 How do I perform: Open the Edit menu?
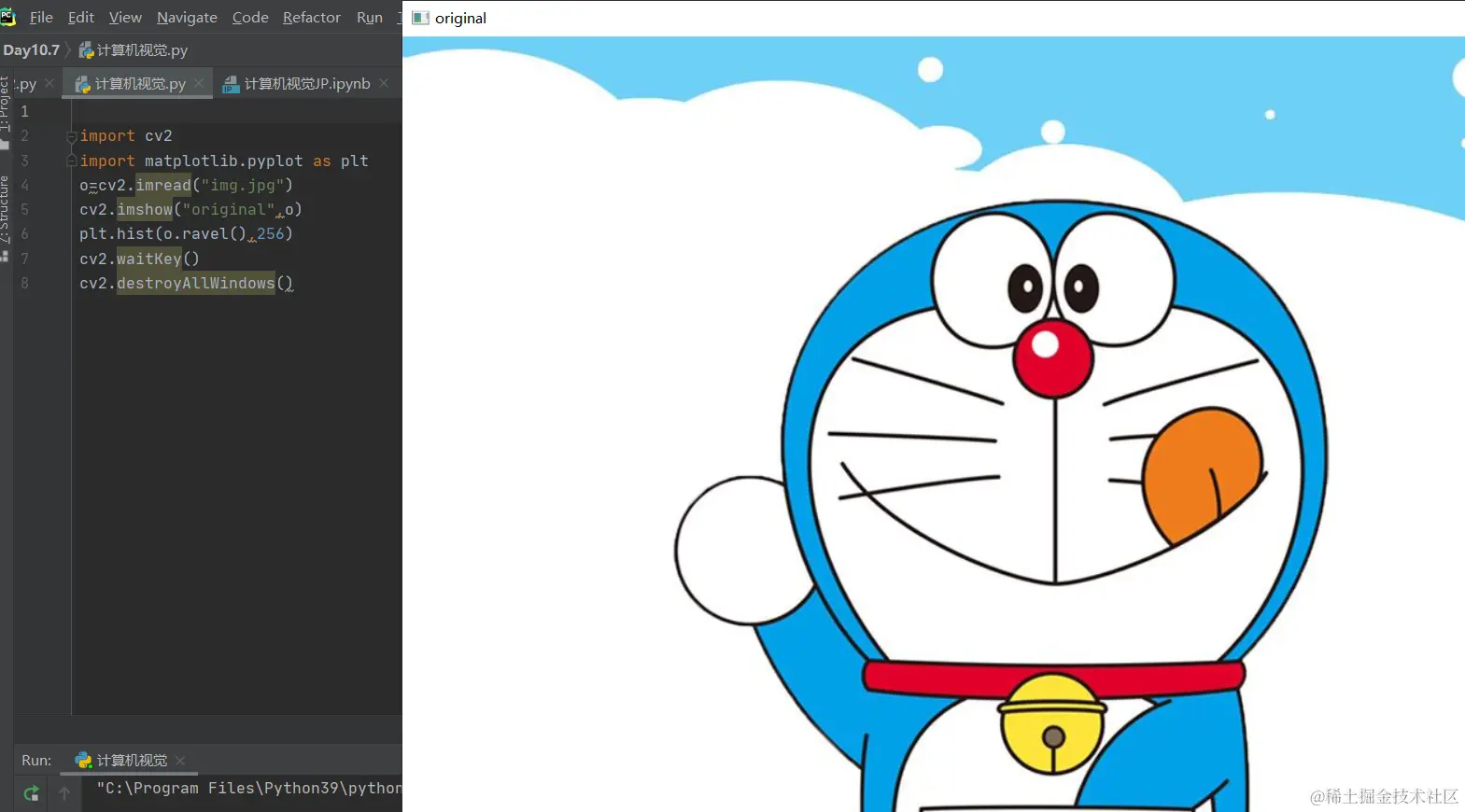click(x=81, y=18)
